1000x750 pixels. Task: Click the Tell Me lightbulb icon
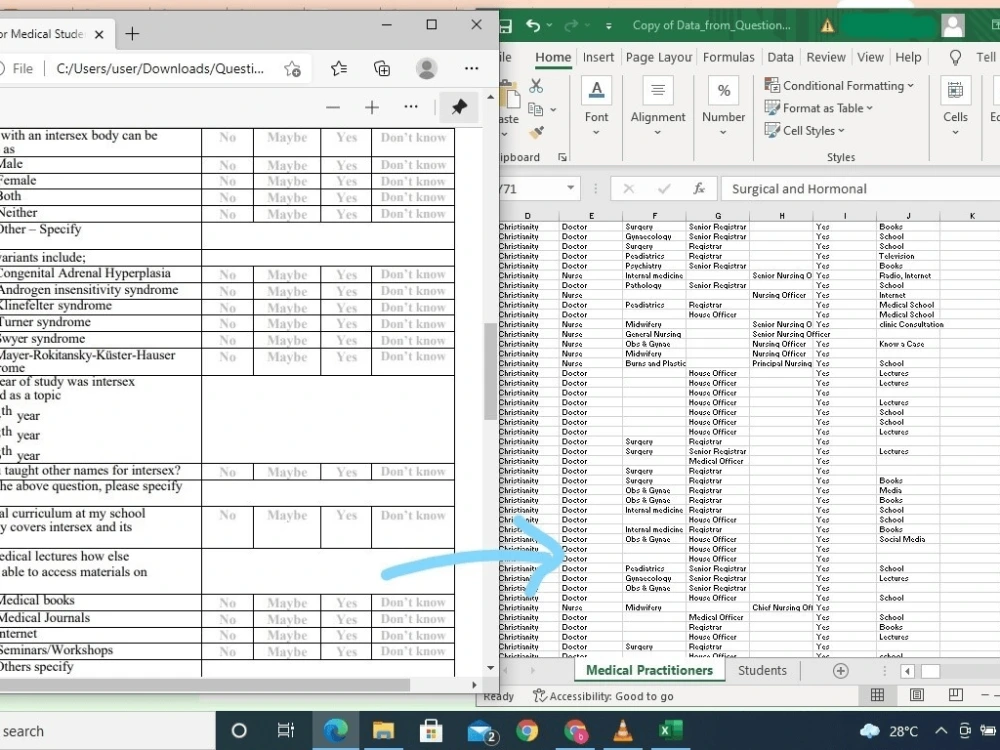[955, 58]
